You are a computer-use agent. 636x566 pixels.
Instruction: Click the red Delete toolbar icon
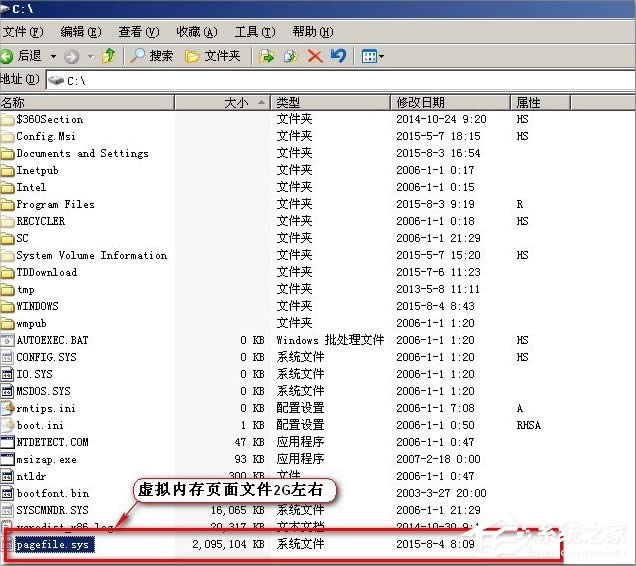315,56
